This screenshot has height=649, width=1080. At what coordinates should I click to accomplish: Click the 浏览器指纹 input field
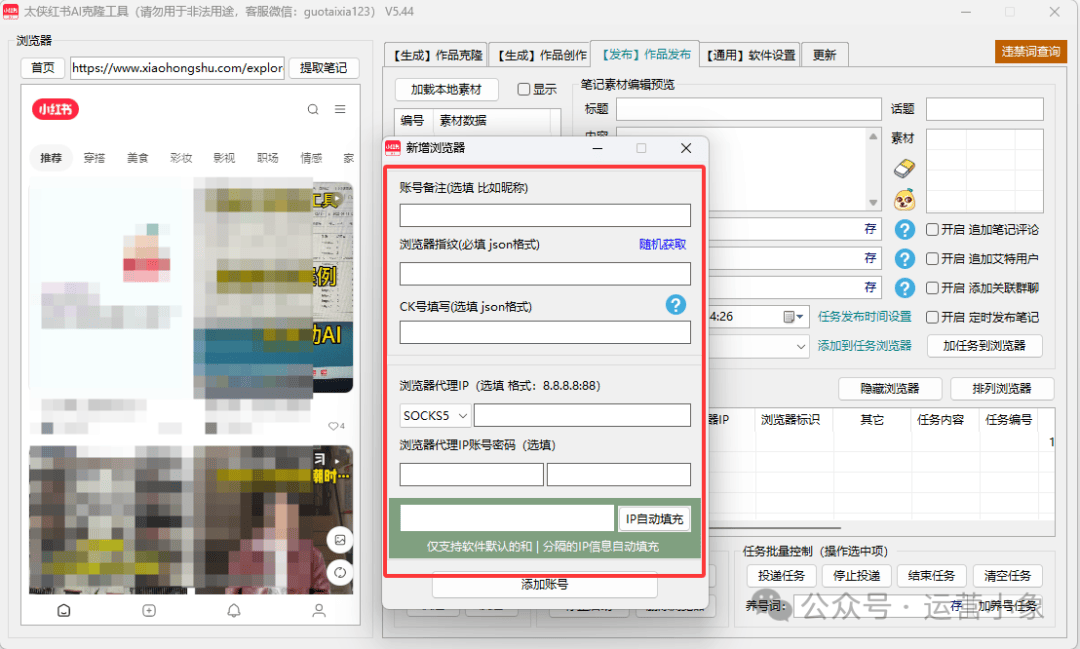(x=545, y=274)
